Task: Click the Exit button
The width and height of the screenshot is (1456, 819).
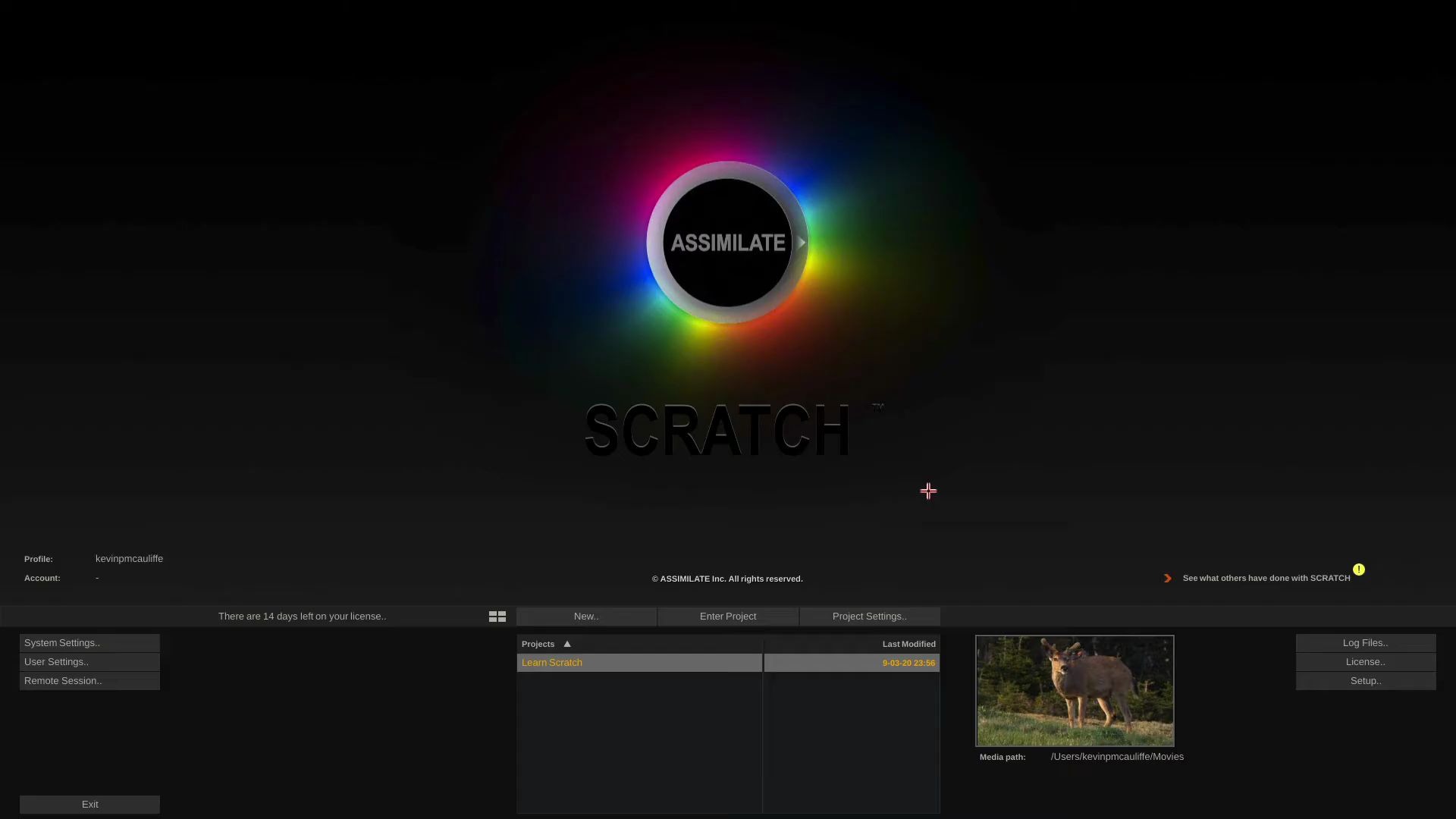Action: 90,804
